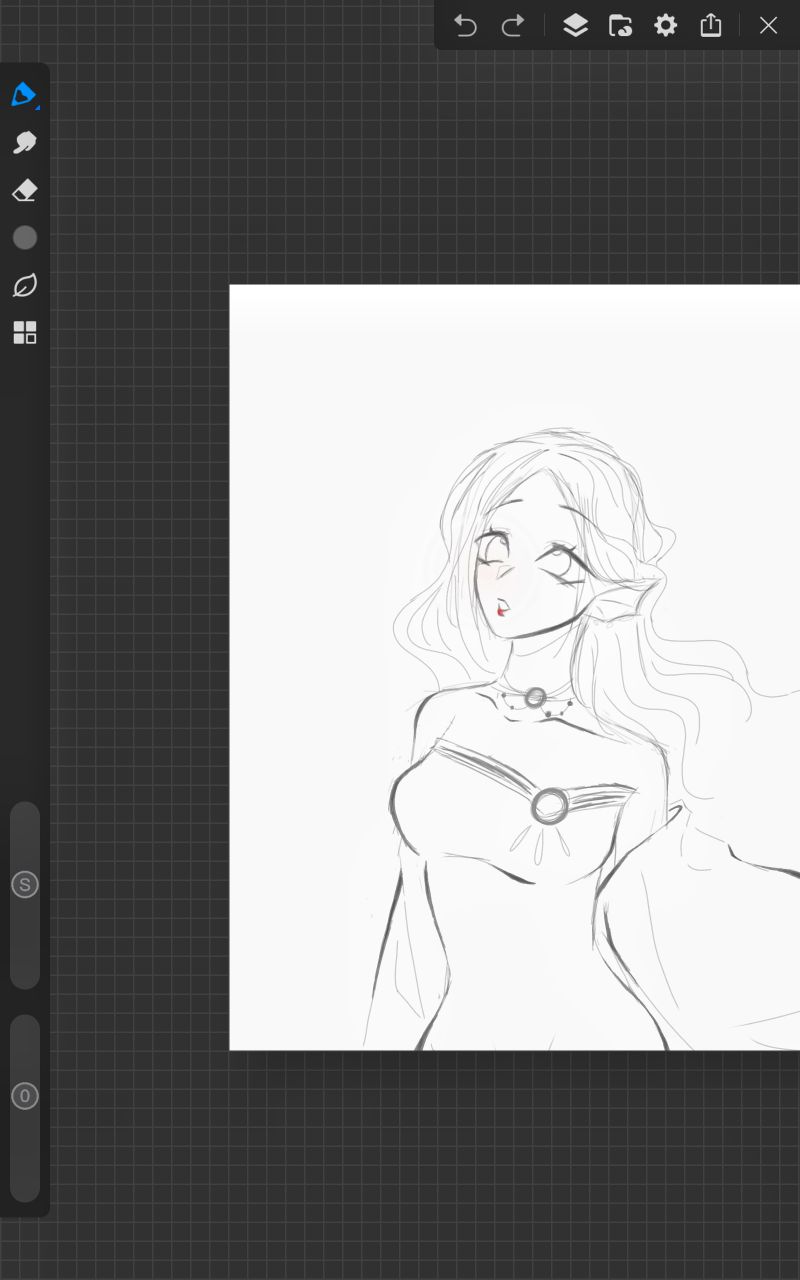Image resolution: width=800 pixels, height=1280 pixels.
Task: Click the necklace pendant circle in the drawing
Action: click(535, 697)
